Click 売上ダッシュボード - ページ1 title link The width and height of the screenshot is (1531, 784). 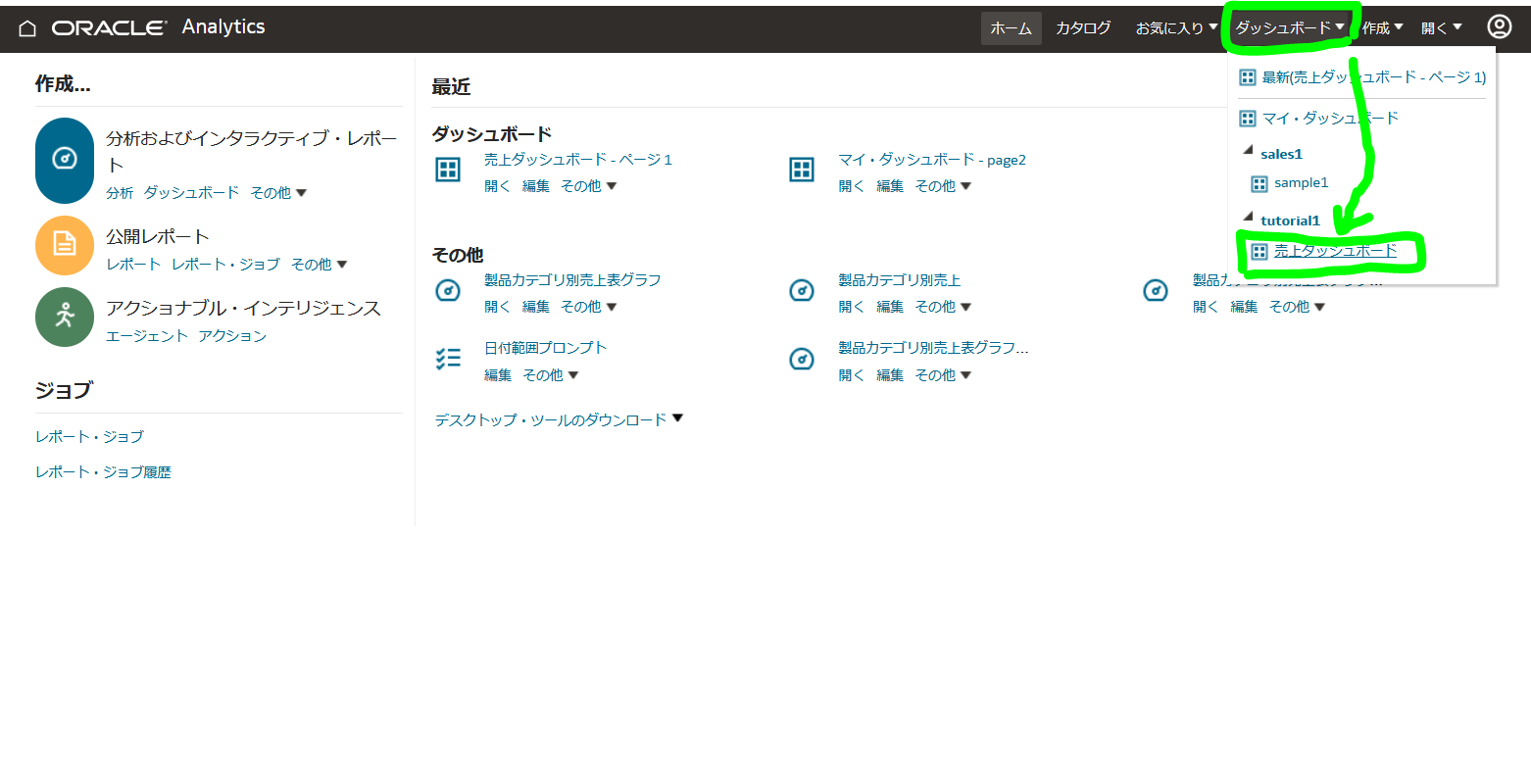578,160
